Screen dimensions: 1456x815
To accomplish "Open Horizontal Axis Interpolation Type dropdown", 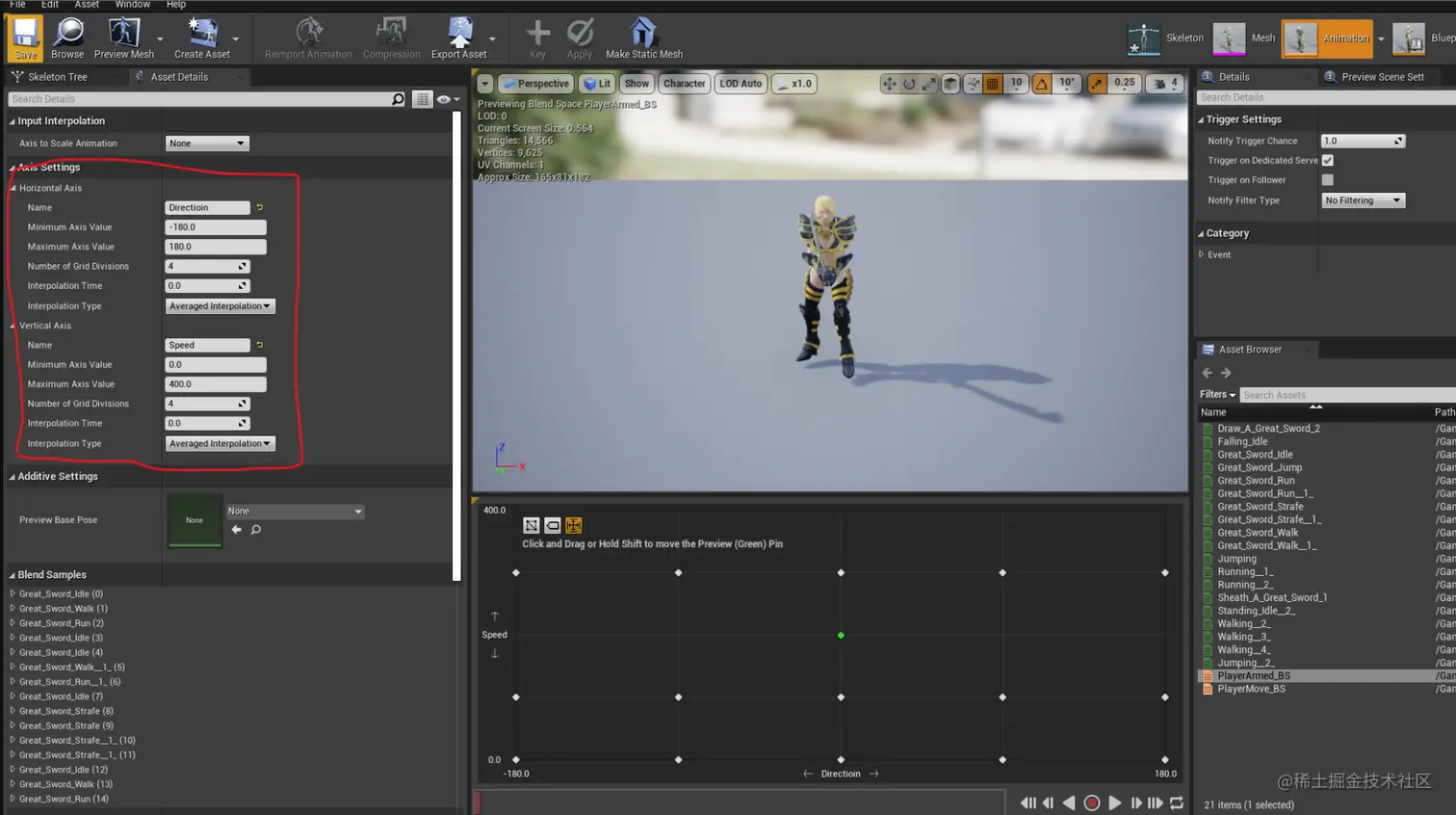I will click(x=221, y=306).
